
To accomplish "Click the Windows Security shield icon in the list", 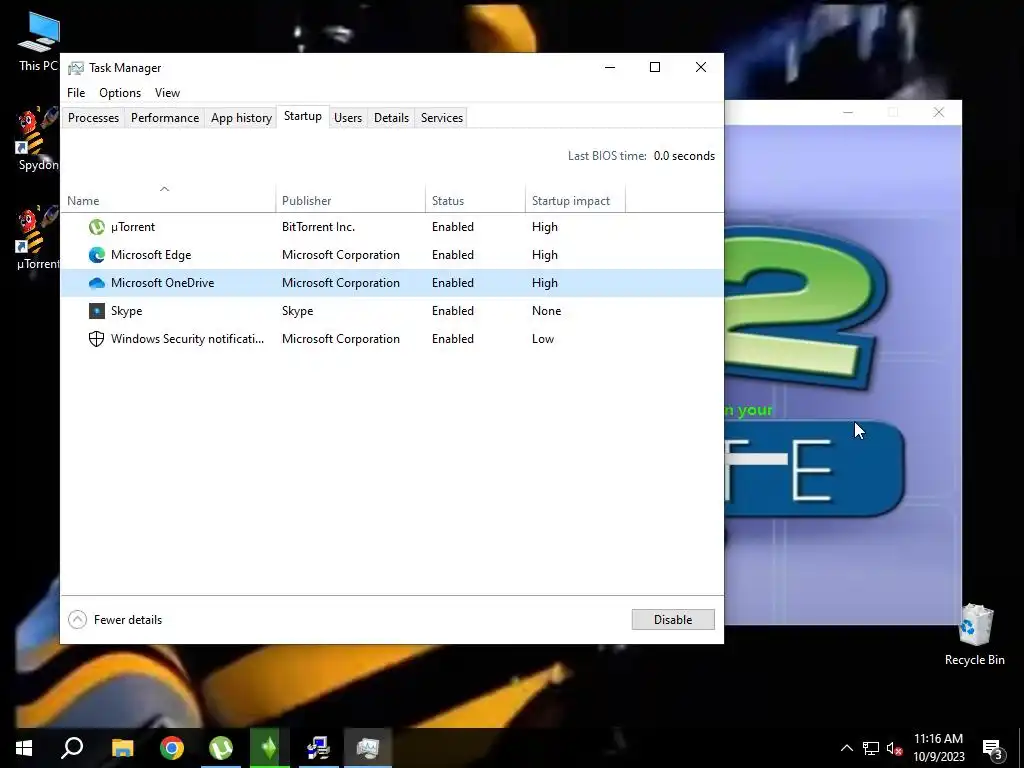I will pyautogui.click(x=97, y=339).
